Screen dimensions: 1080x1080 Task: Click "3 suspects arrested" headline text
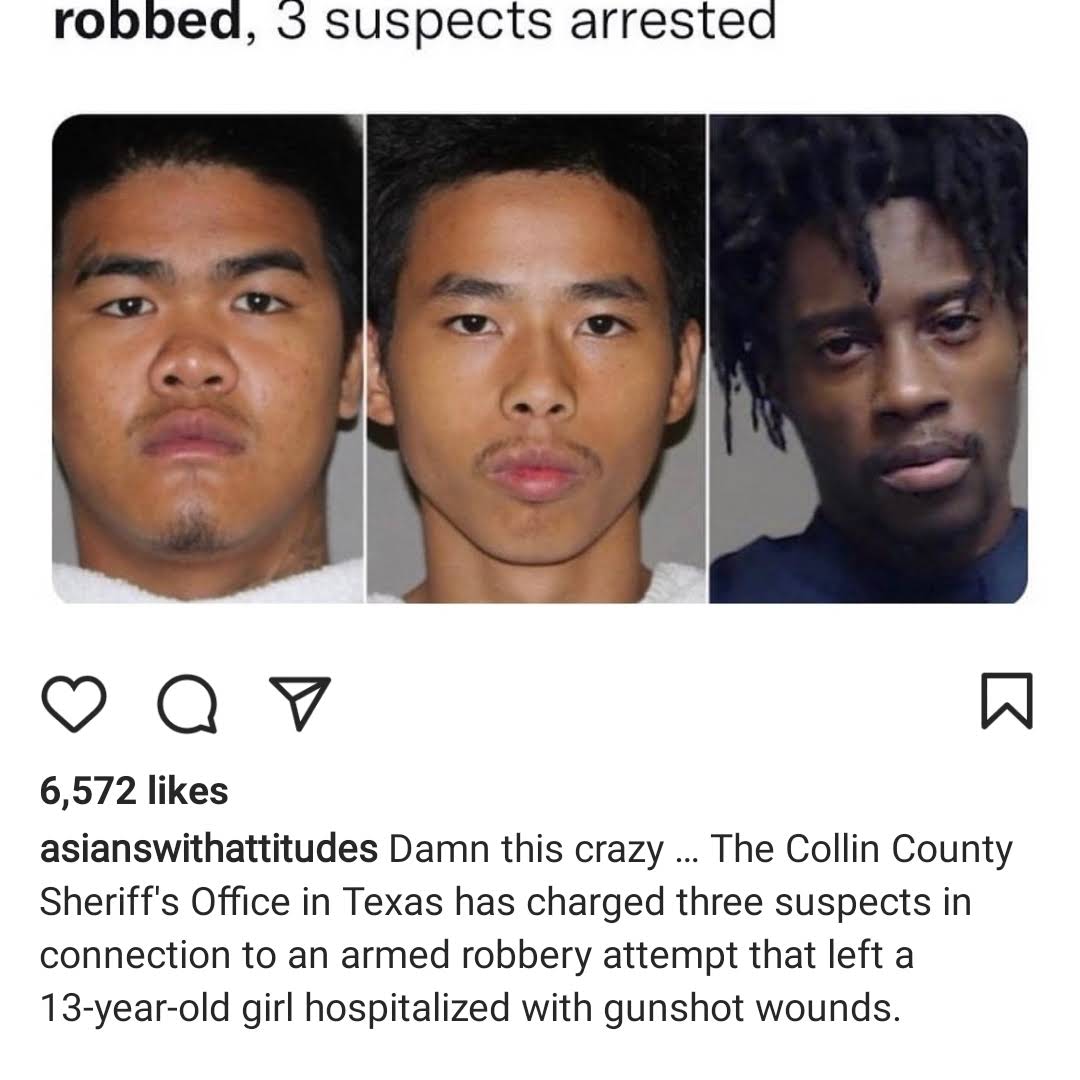(526, 22)
